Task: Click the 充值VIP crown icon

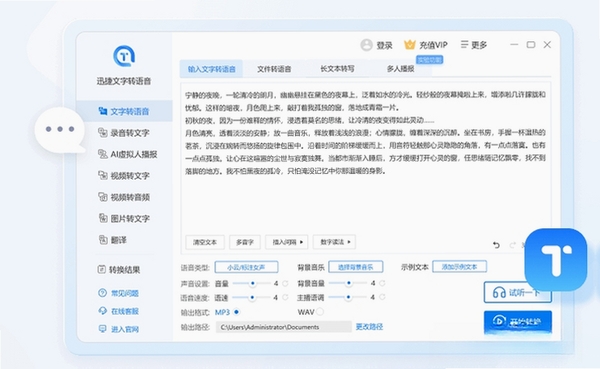Action: pos(409,45)
